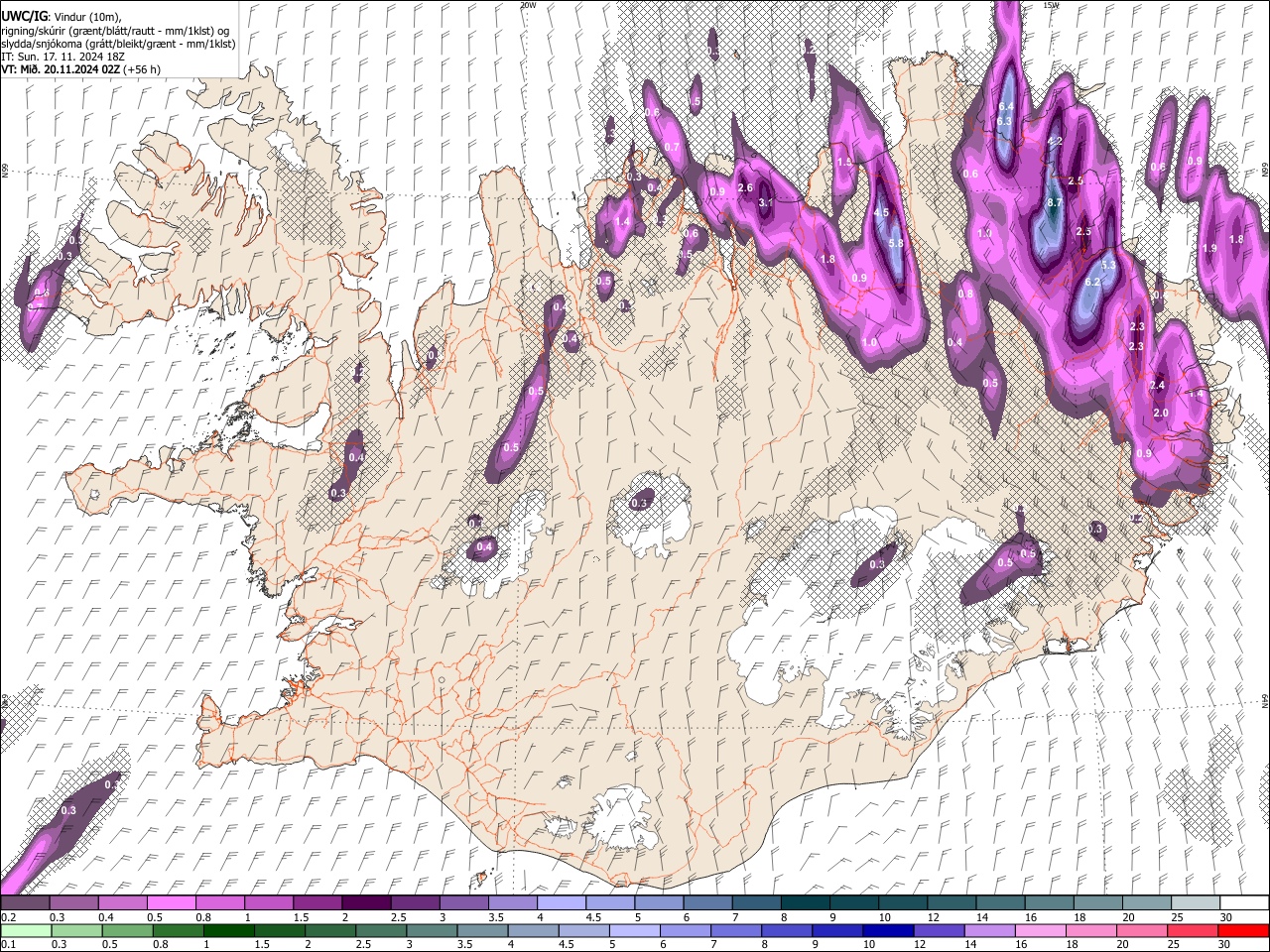Click the '30' label in the bottom legend row
The image size is (1270, 952).
coord(1225,945)
